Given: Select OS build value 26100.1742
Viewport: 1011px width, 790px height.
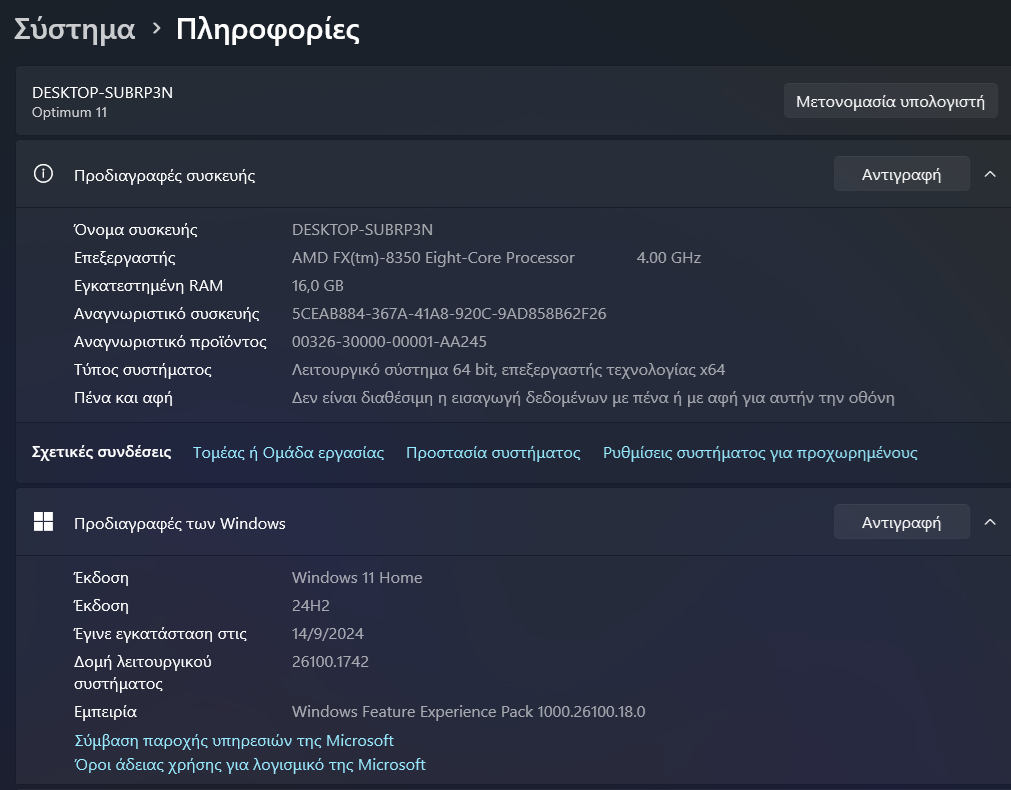Looking at the screenshot, I should pyautogui.click(x=330, y=662).
